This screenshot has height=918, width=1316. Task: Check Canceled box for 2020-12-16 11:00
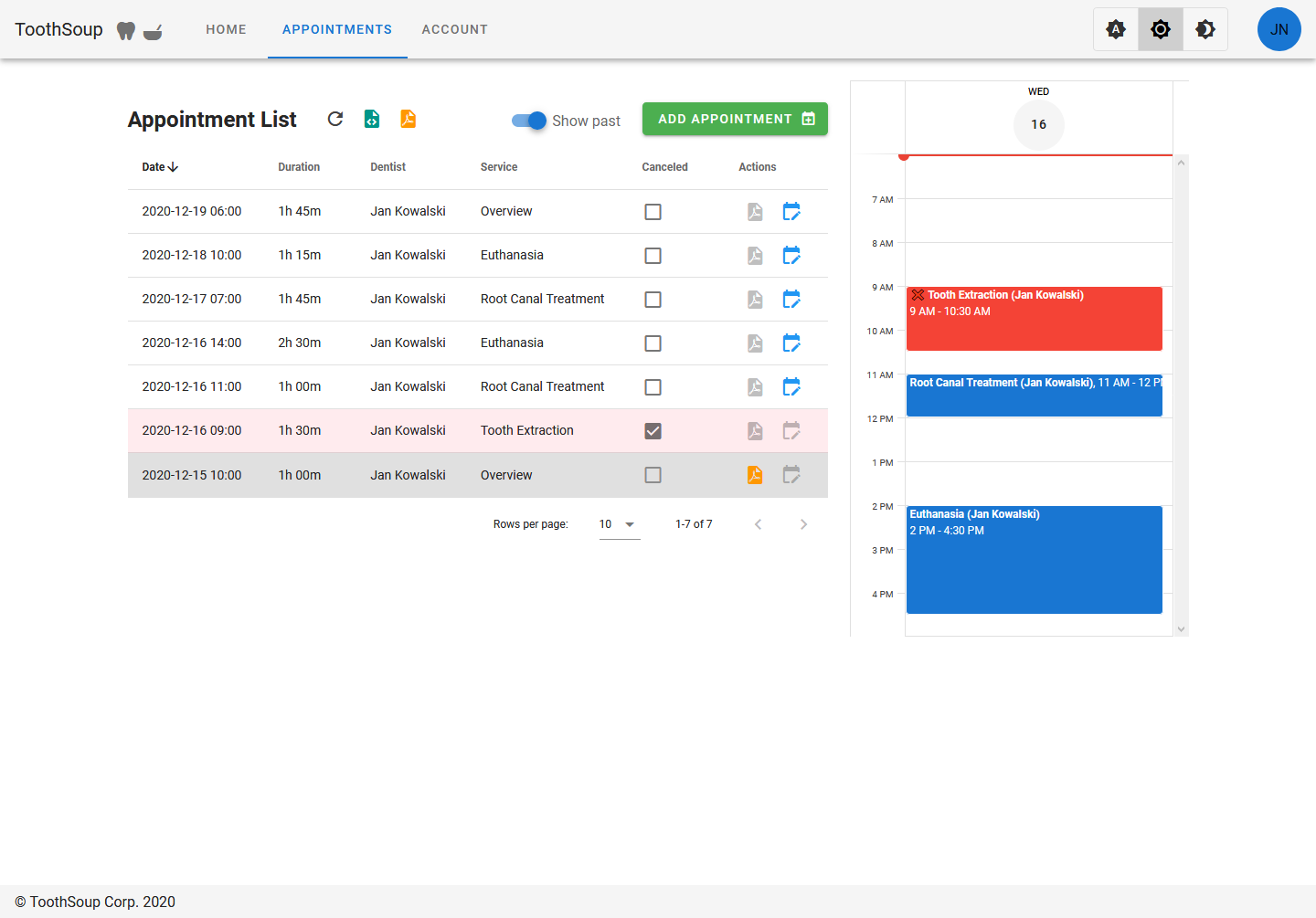point(653,387)
